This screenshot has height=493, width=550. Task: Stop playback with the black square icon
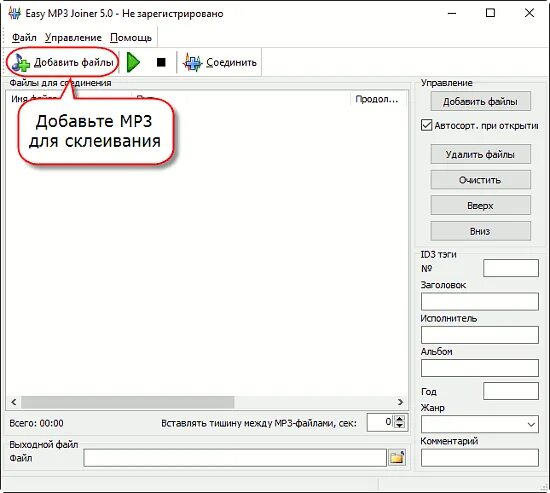point(161,62)
